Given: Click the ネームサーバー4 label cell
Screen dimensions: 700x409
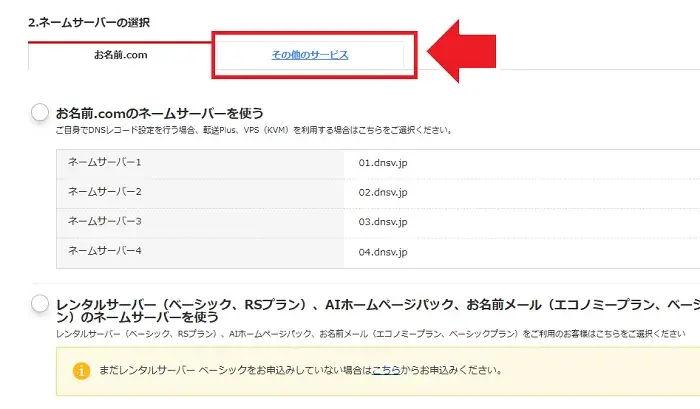Looking at the screenshot, I should coord(200,252).
